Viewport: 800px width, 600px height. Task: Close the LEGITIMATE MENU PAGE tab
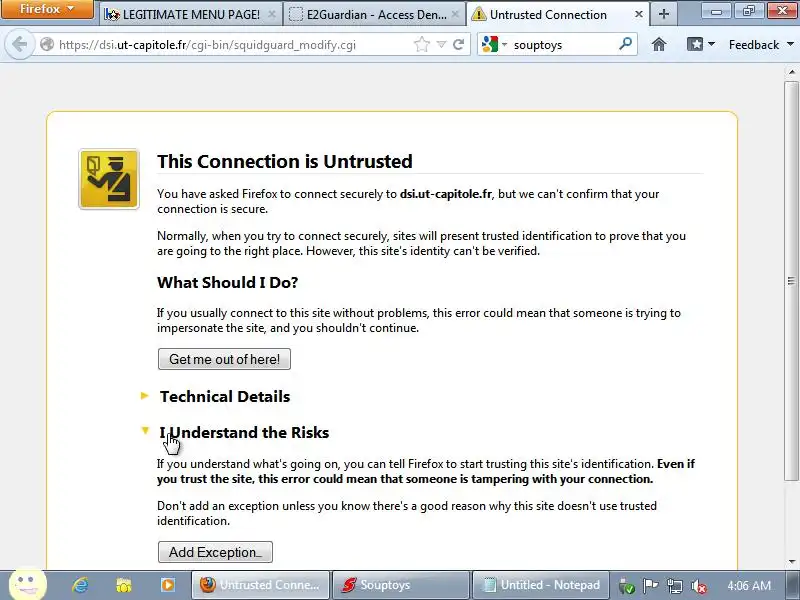pos(272,14)
